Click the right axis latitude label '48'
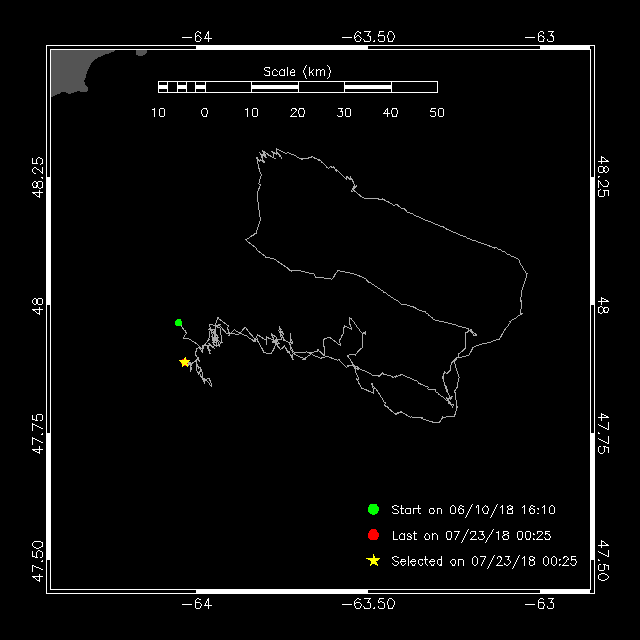Image resolution: width=640 pixels, height=640 pixels. (x=603, y=305)
